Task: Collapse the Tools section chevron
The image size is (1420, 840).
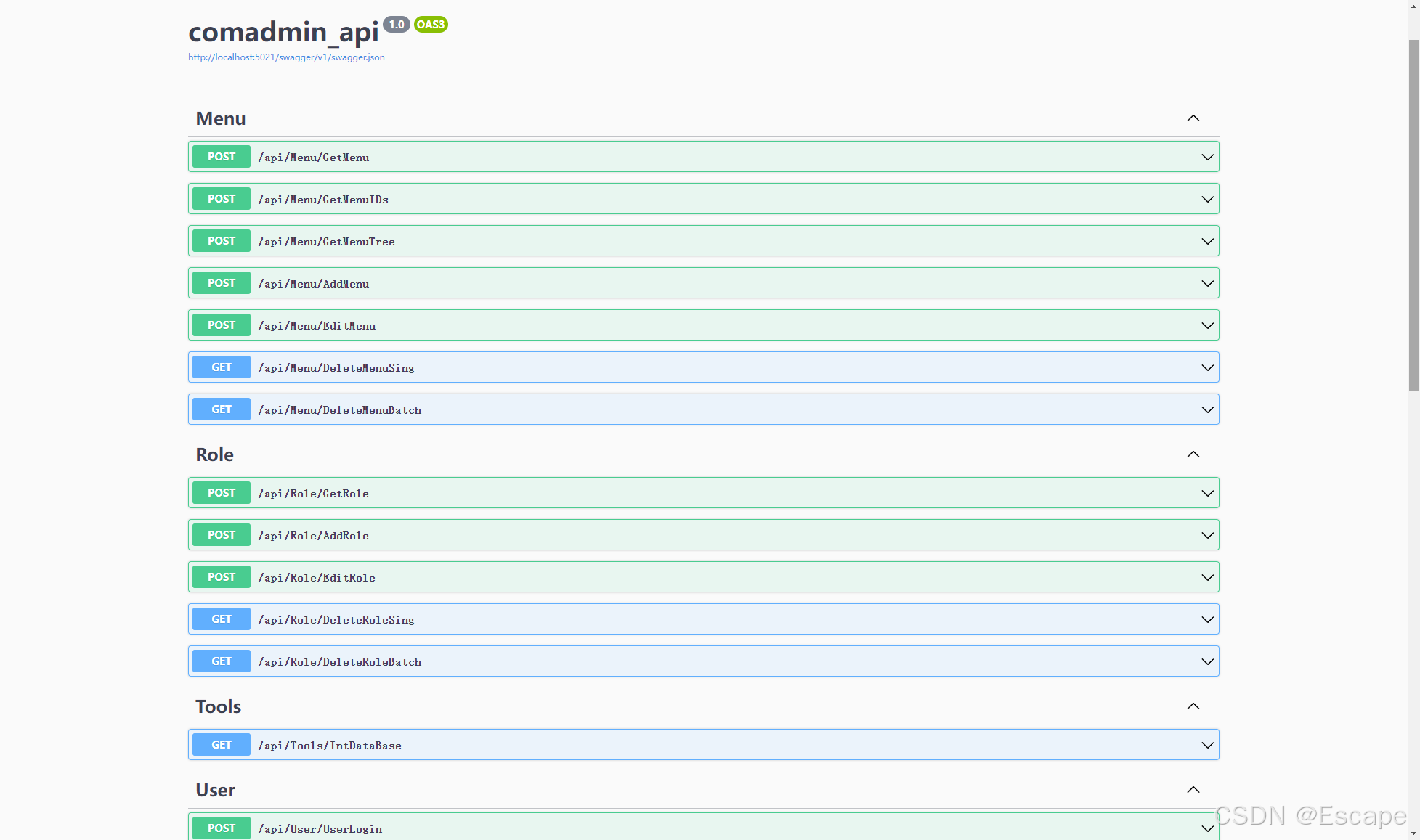Action: pos(1193,706)
